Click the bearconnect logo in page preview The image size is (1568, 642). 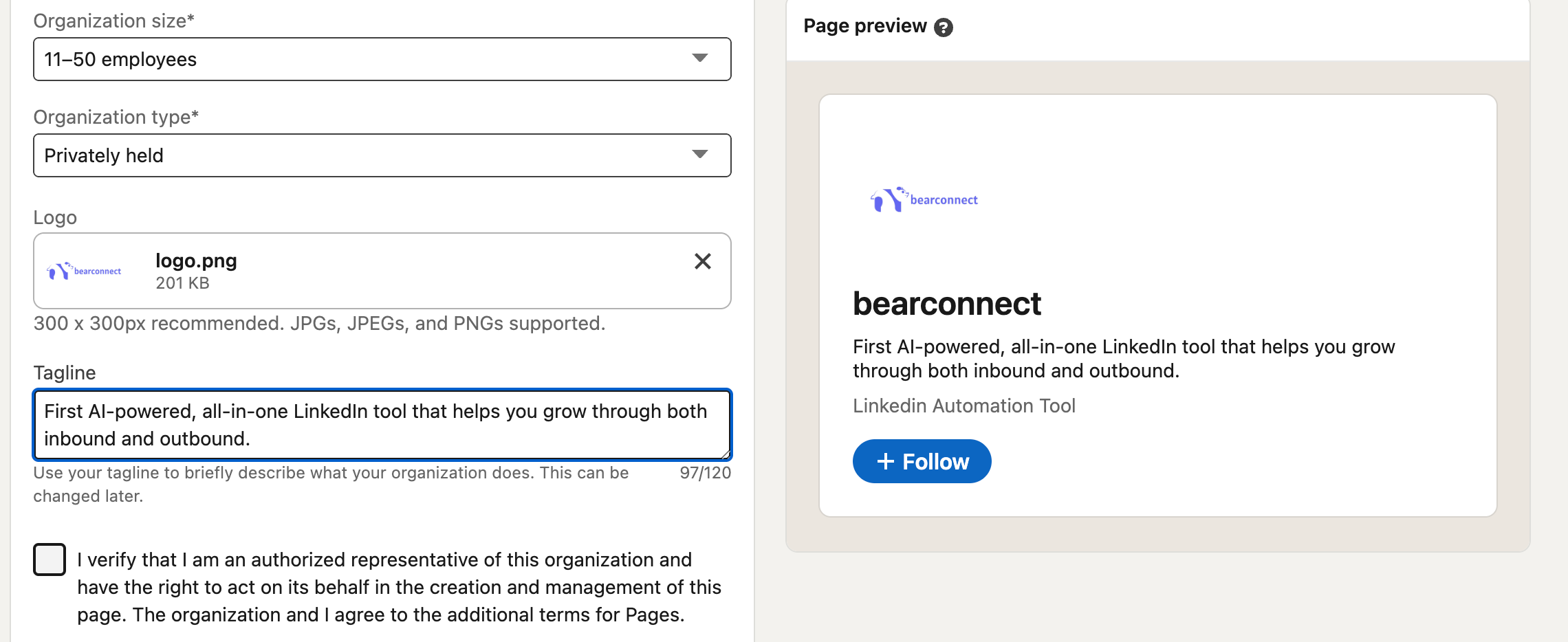coord(924,199)
